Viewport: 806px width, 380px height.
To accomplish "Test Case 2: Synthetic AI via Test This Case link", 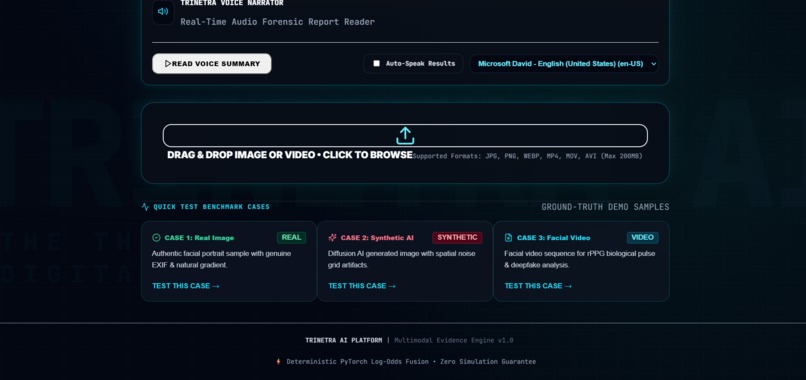I will [362, 286].
